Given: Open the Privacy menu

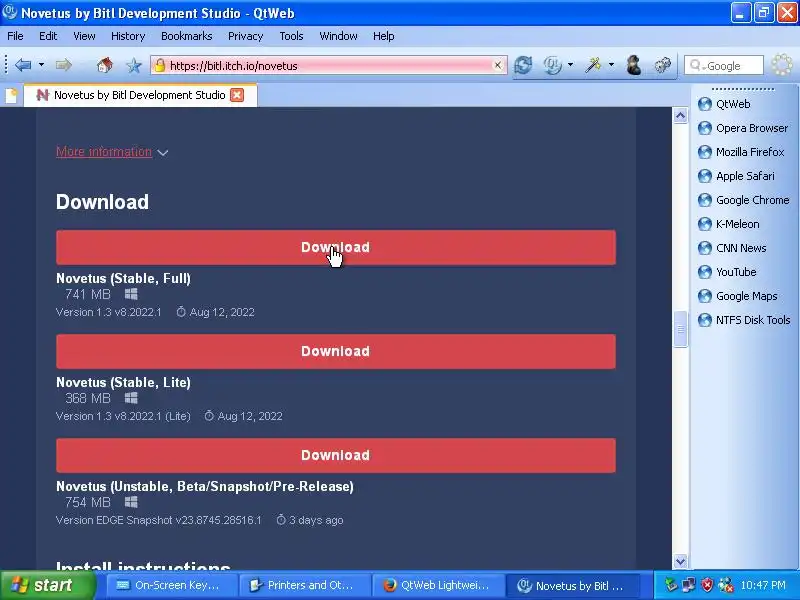Looking at the screenshot, I should pos(245,36).
